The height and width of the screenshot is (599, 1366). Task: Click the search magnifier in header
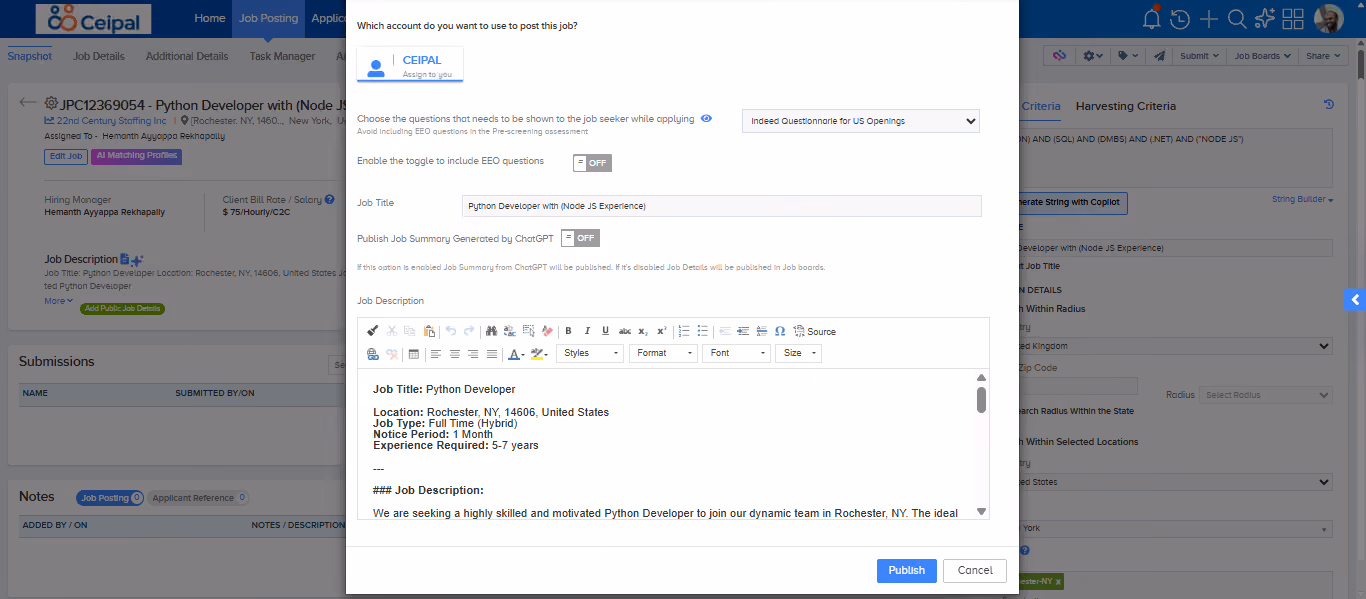point(1236,19)
